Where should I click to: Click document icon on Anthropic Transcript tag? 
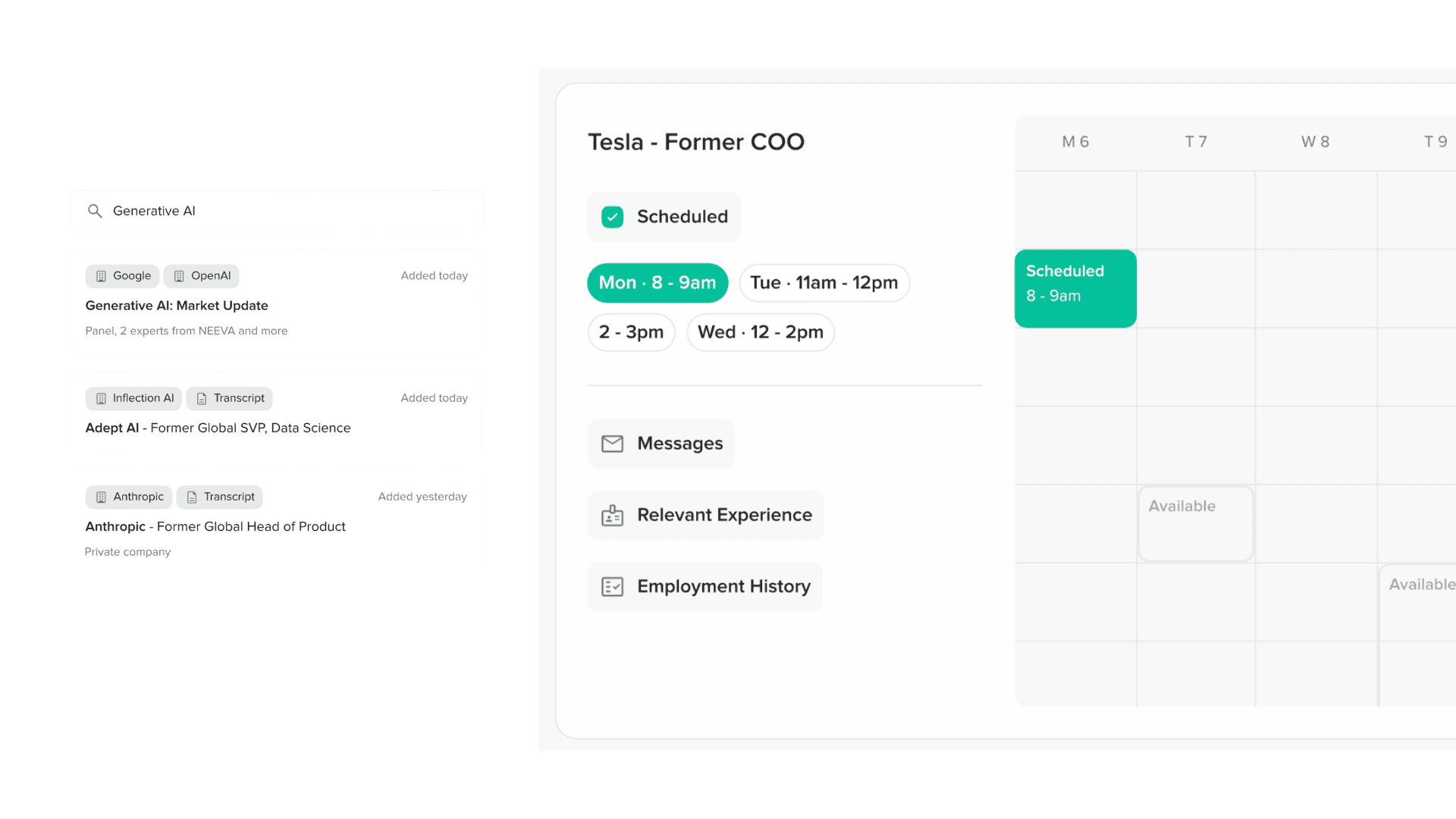coord(192,497)
